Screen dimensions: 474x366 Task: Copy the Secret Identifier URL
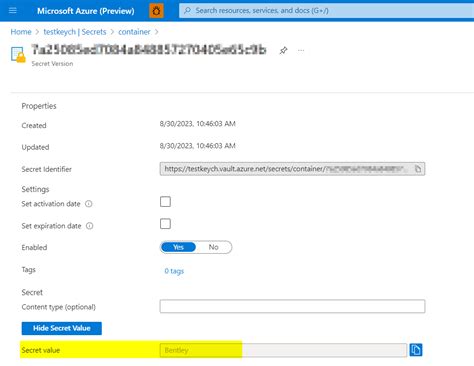tap(418, 169)
